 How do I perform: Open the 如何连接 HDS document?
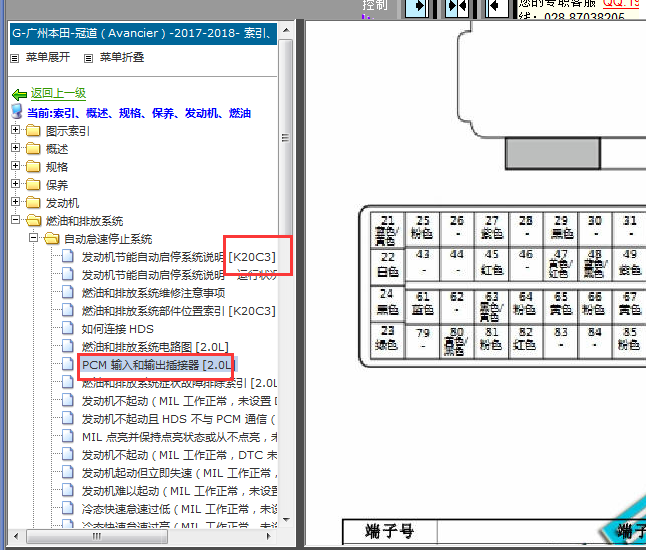coord(117,329)
